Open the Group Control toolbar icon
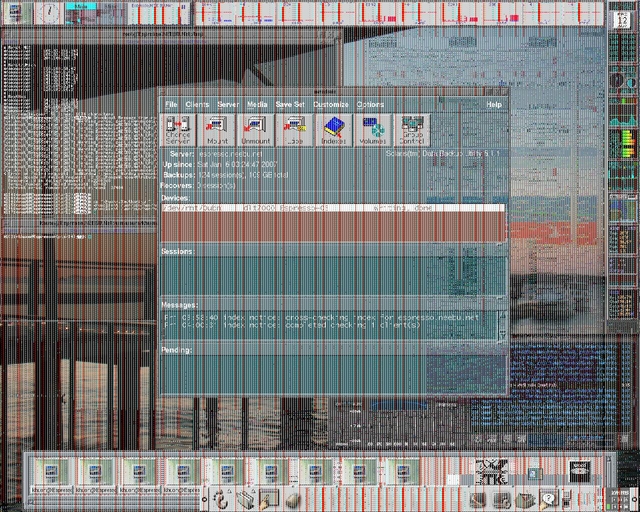The width and height of the screenshot is (640, 512). (412, 130)
